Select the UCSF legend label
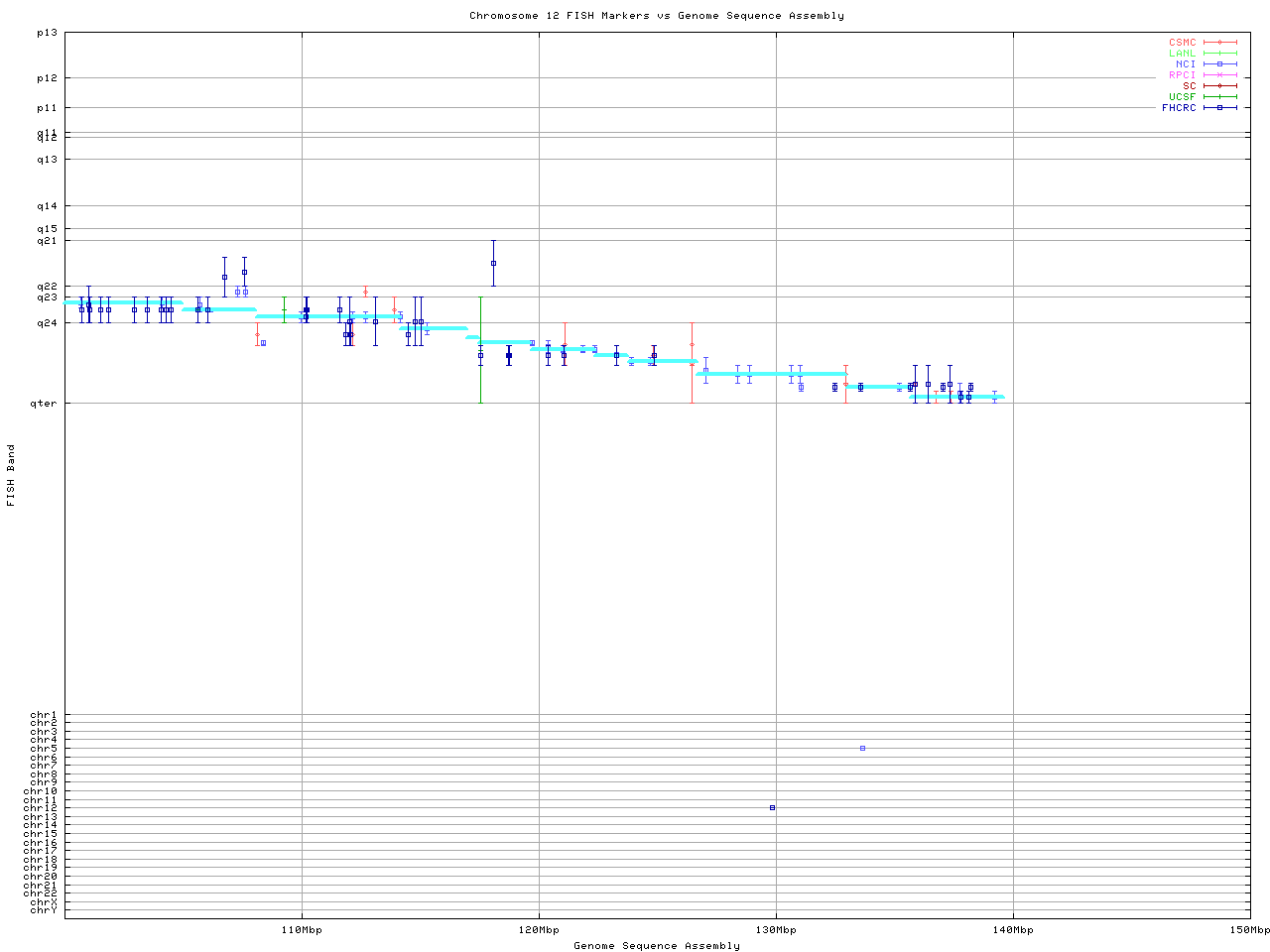Screen dimensions: 1270x952 [1182, 96]
